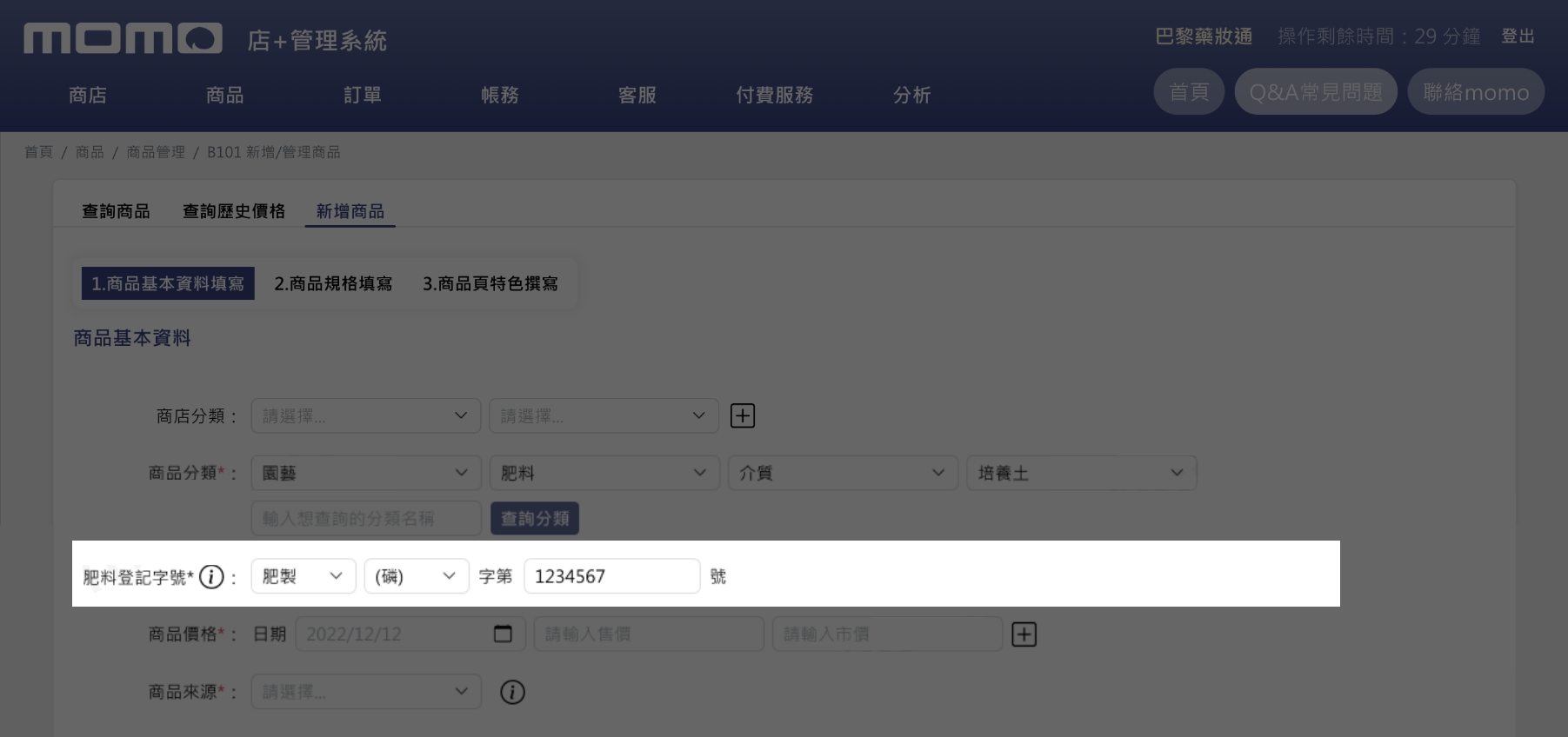
Task: Open the 商品來源 dropdown
Action: [366, 692]
